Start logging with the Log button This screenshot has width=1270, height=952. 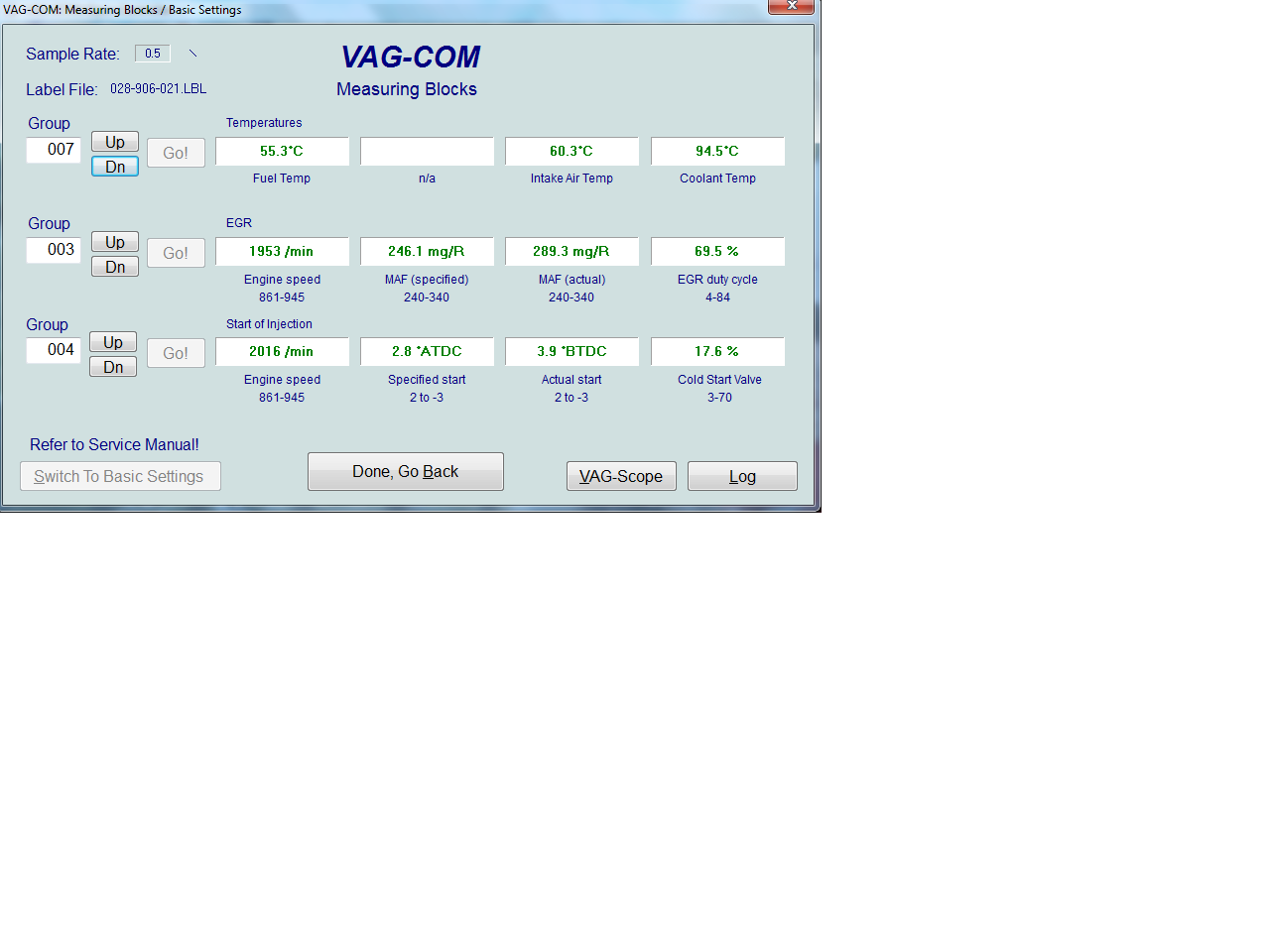742,476
